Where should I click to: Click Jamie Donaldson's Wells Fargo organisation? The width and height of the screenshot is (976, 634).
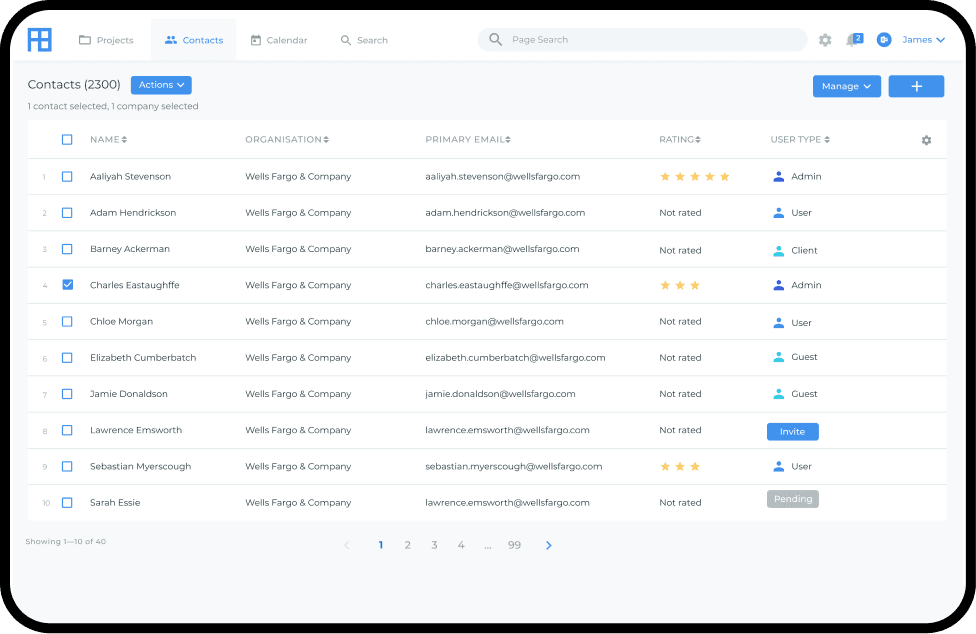[298, 394]
